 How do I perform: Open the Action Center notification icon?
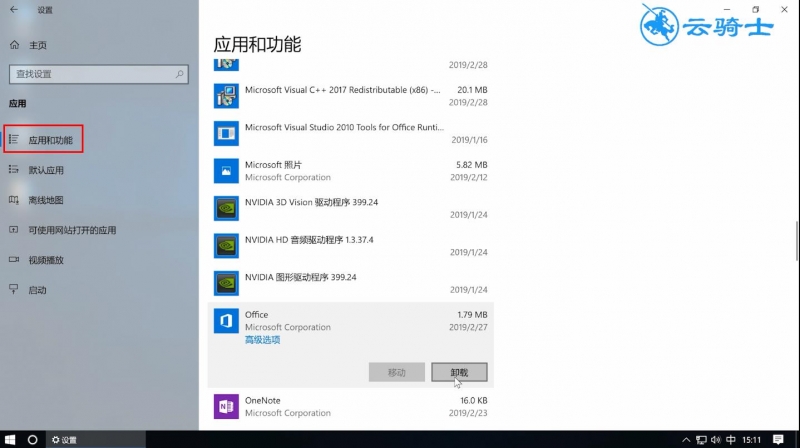click(778, 439)
